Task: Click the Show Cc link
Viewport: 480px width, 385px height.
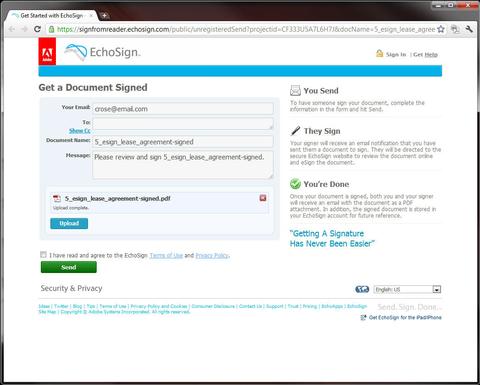Action: 80,130
